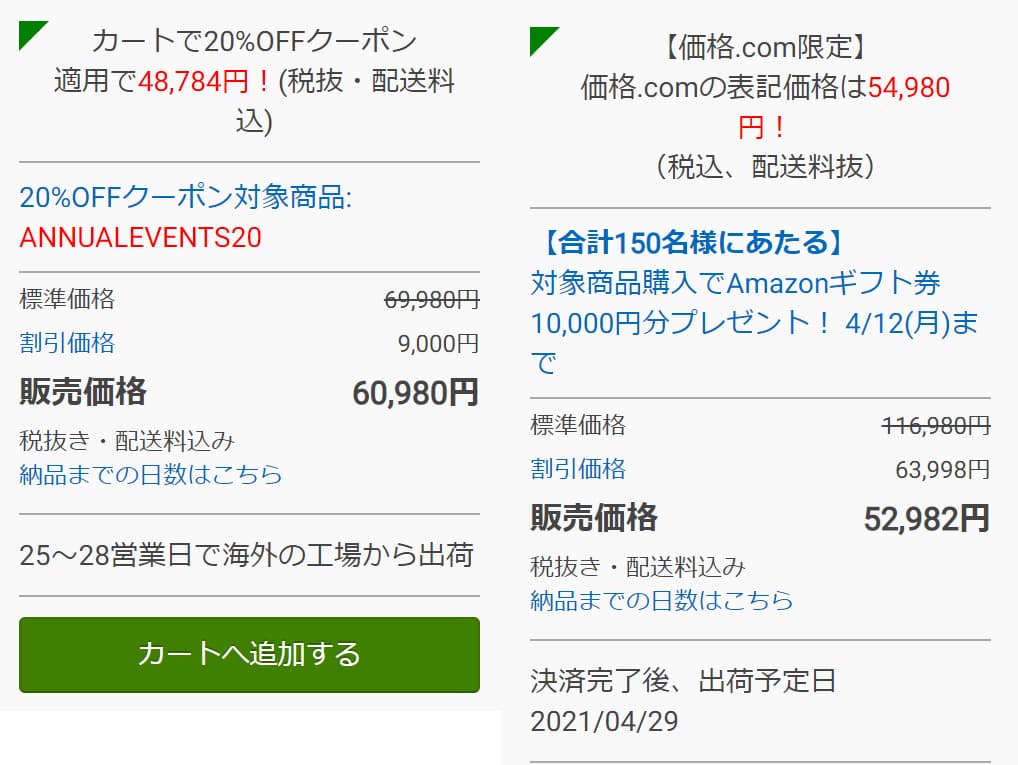The image size is (1018, 765).
Task: Open the right panel 割引価格 link
Action: (x=578, y=469)
